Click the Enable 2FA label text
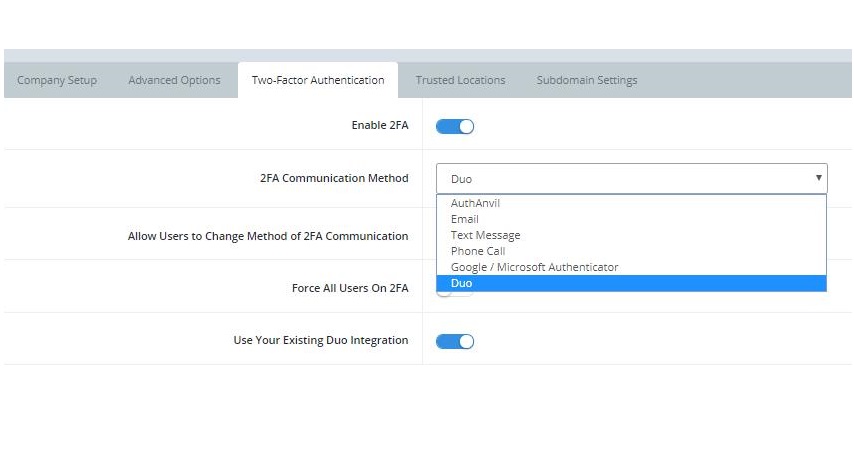Screen dimensions: 854x475 [379, 125]
